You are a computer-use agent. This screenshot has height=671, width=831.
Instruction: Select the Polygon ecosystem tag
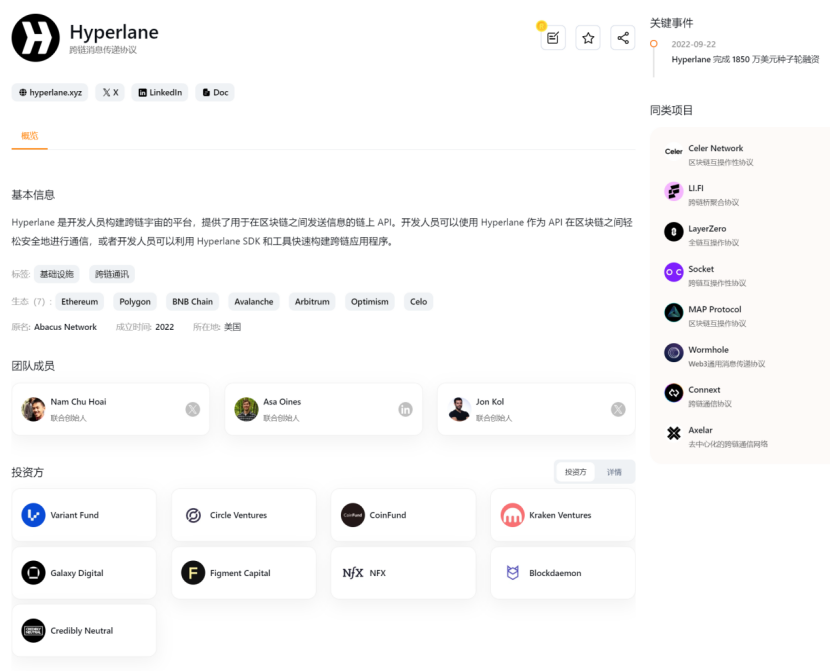click(x=135, y=302)
